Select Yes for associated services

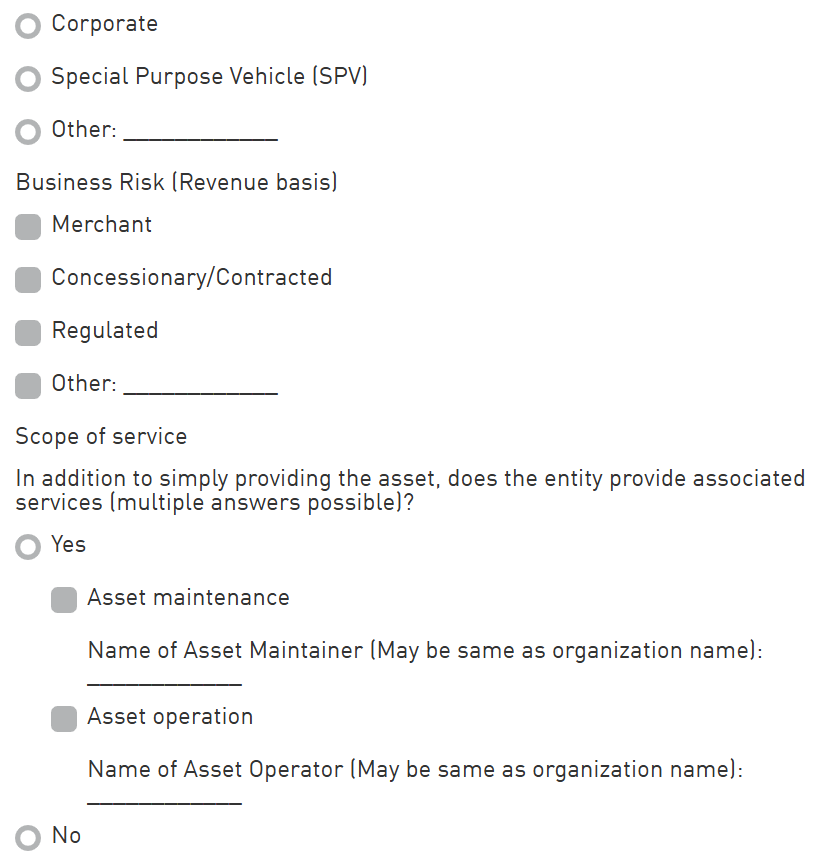(x=28, y=547)
